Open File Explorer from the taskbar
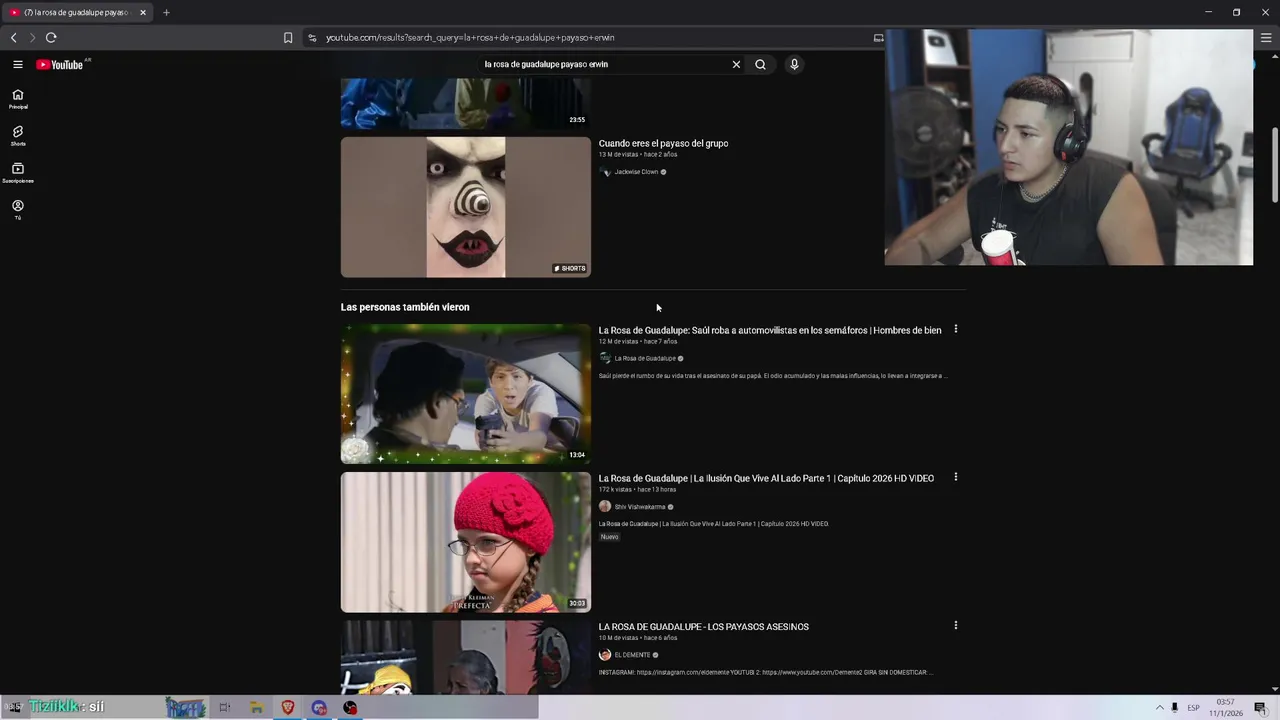 [256, 707]
